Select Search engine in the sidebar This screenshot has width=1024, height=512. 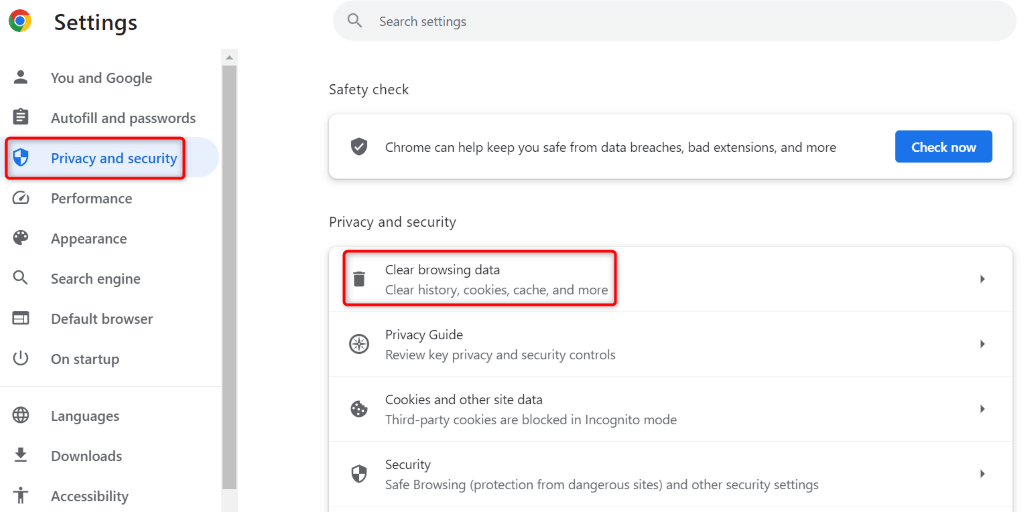tap(95, 279)
